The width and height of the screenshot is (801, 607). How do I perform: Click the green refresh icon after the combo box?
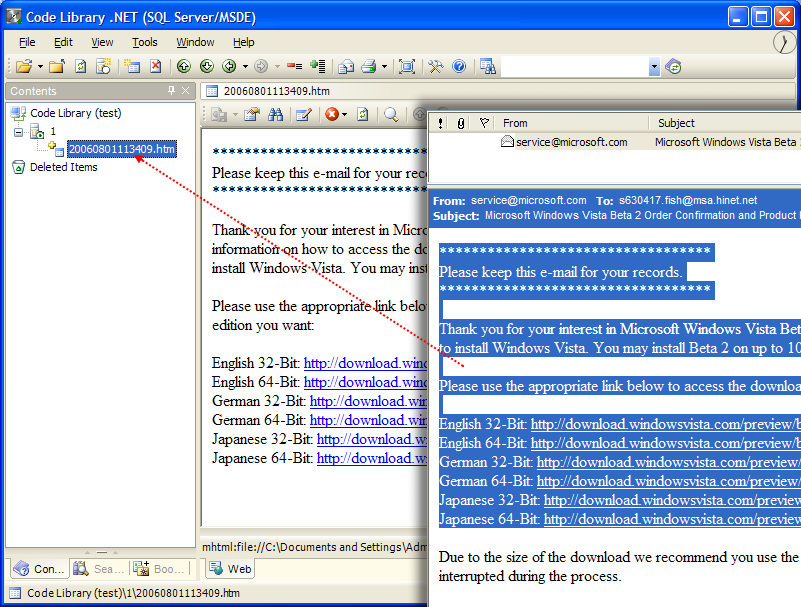pos(673,66)
